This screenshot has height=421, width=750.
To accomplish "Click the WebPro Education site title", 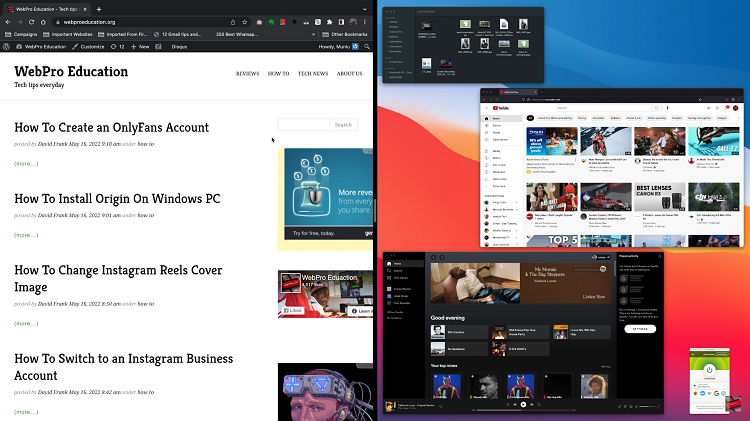I will click(x=71, y=72).
